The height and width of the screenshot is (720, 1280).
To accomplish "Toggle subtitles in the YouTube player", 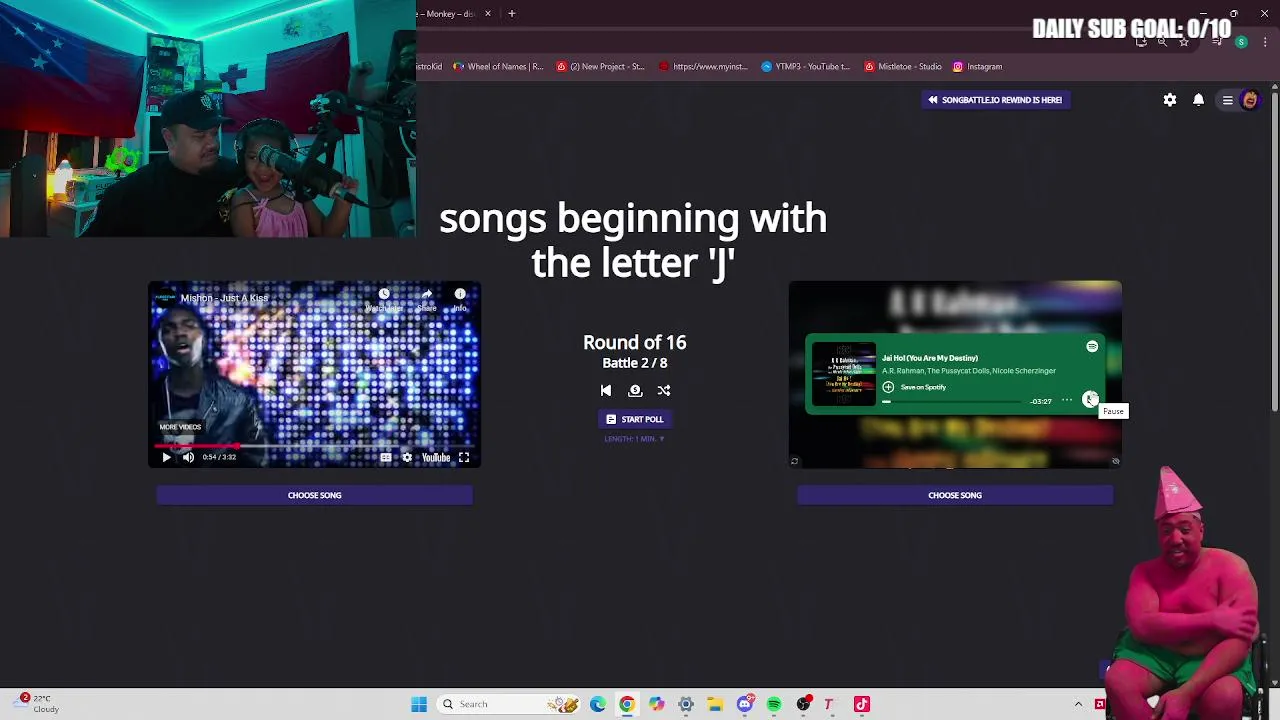I will click(386, 457).
